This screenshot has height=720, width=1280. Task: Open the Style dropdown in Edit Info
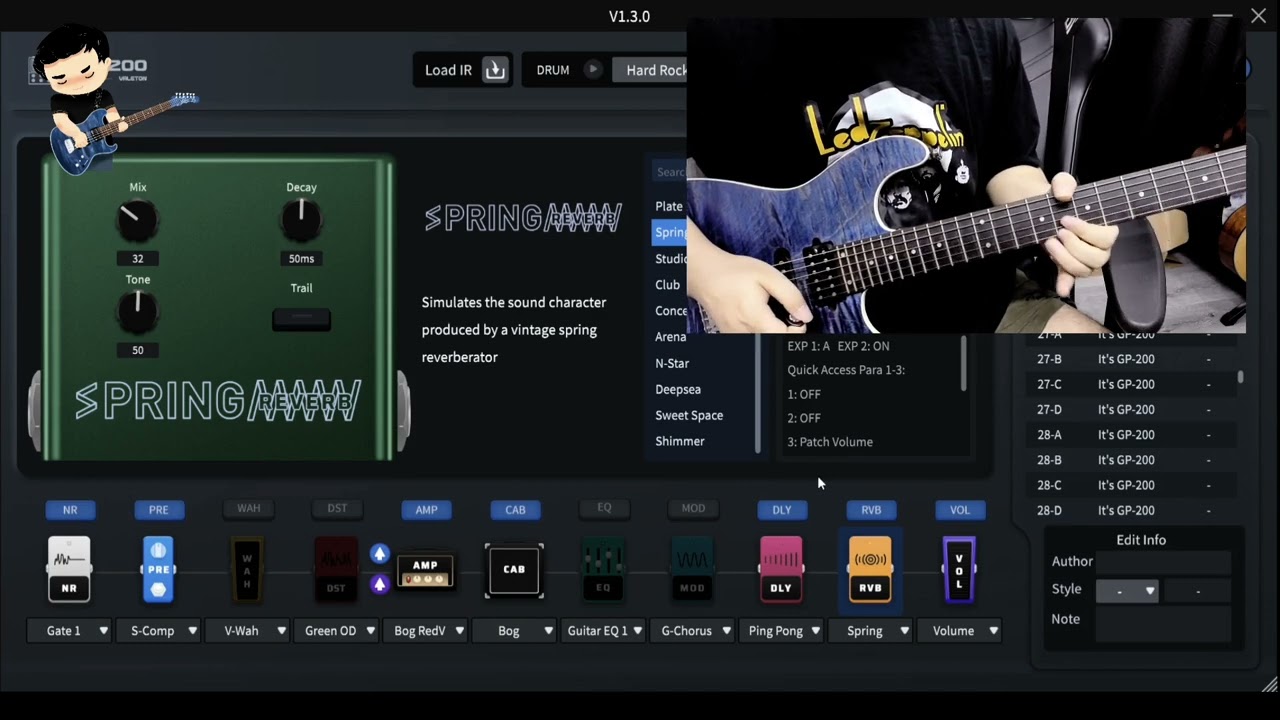click(x=1127, y=591)
